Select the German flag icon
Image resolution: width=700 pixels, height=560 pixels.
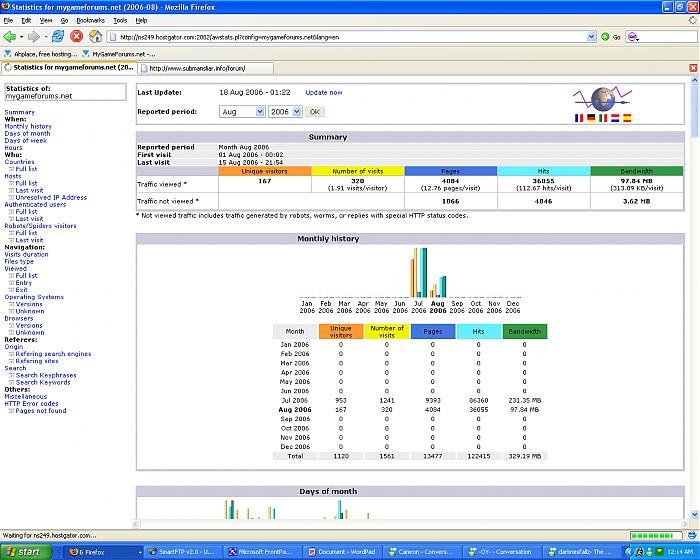(591, 117)
